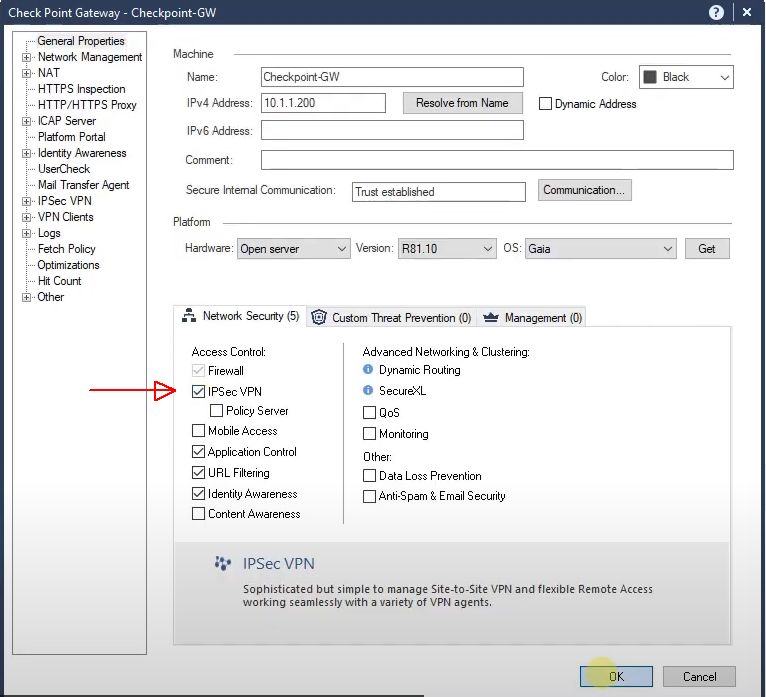Expand the Other tree node

26,297
